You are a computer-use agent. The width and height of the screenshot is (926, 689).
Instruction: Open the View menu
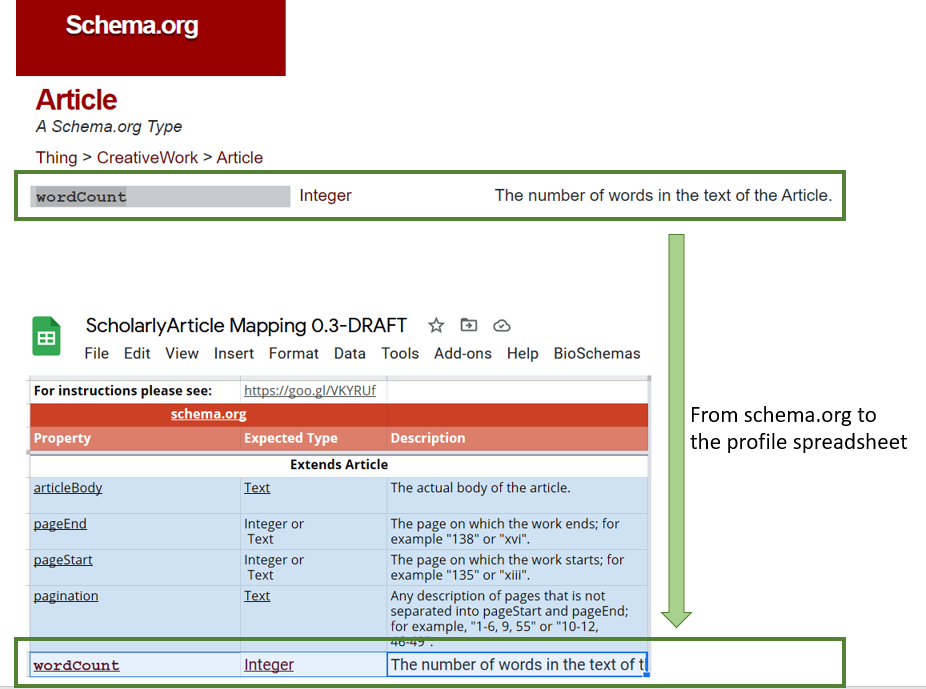[181, 353]
